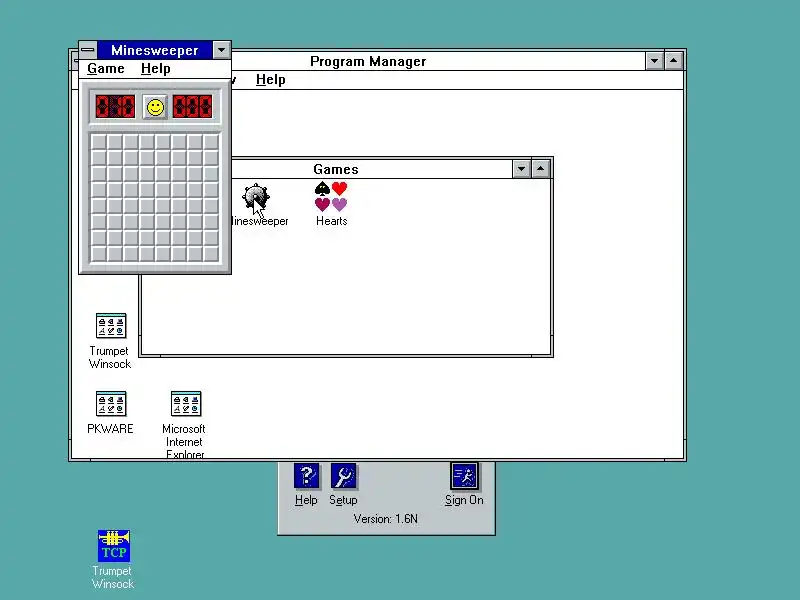The width and height of the screenshot is (800, 600).
Task: Click the Minesweeper timer display
Action: click(x=192, y=107)
